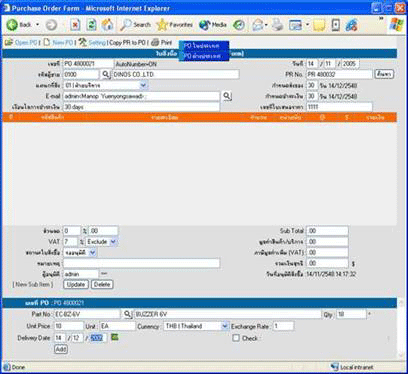Click the Delete button
The width and height of the screenshot is (408, 374).
(x=102, y=284)
